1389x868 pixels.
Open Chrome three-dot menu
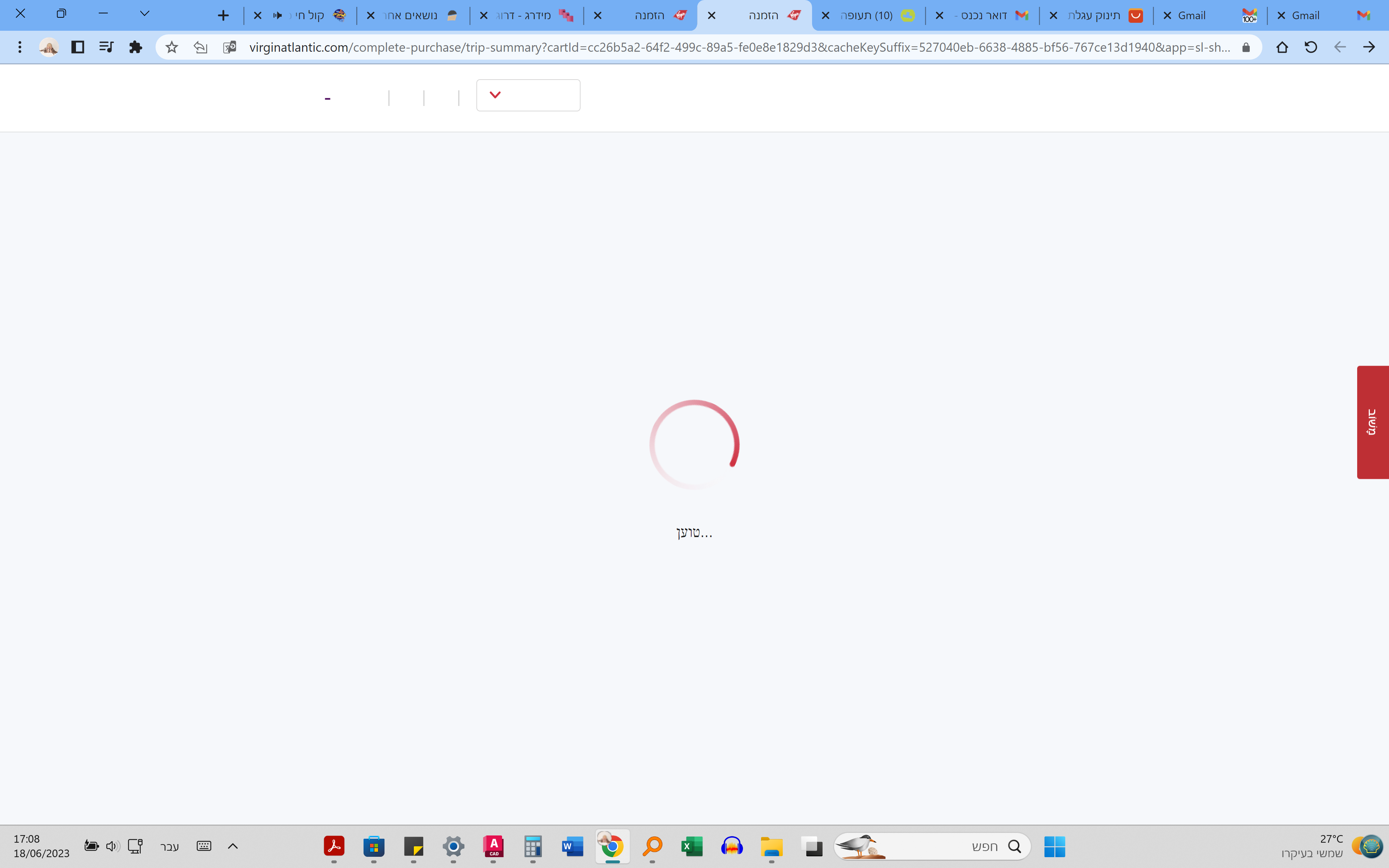pos(20,47)
